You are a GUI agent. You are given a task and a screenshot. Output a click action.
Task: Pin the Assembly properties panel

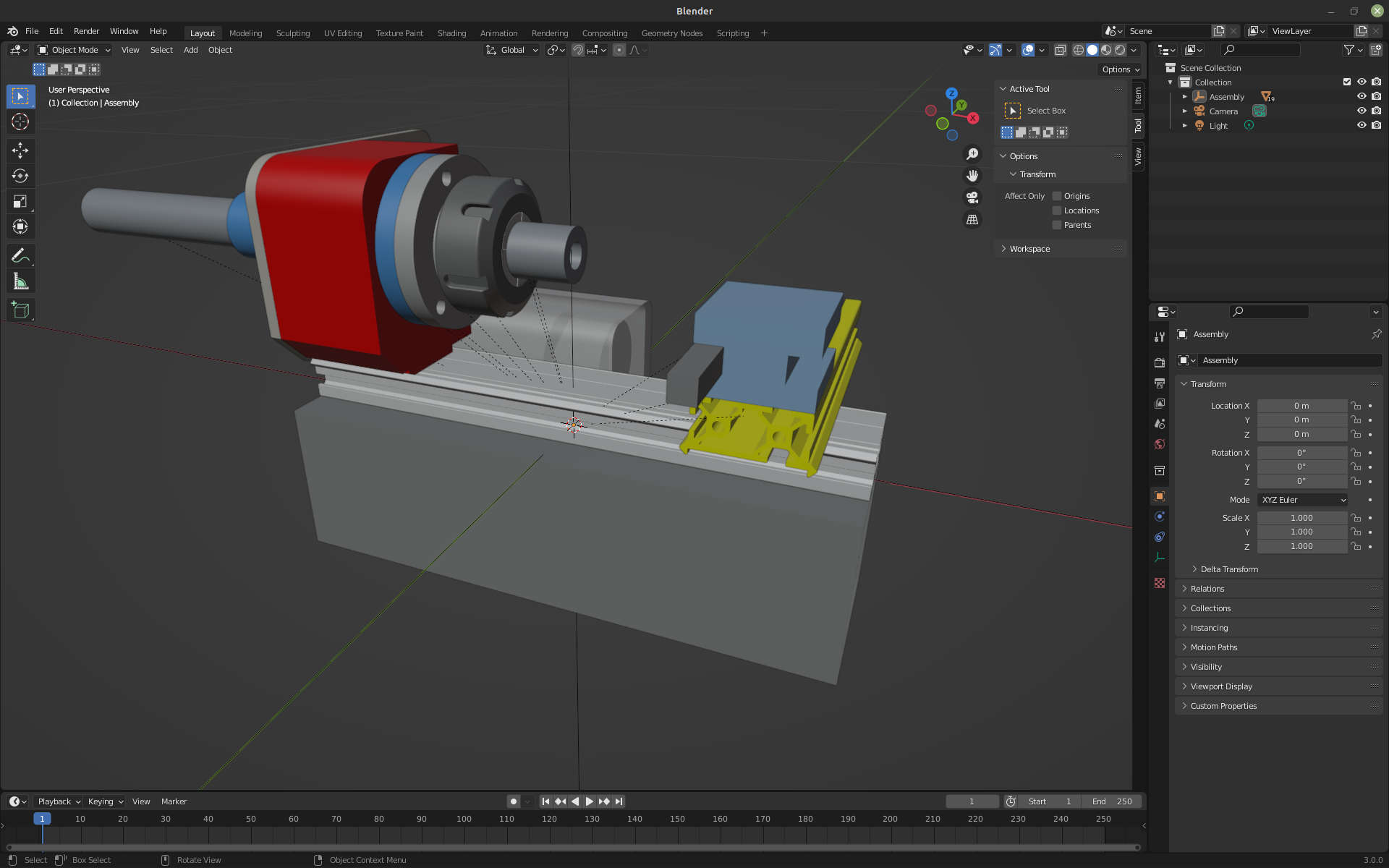click(x=1375, y=334)
